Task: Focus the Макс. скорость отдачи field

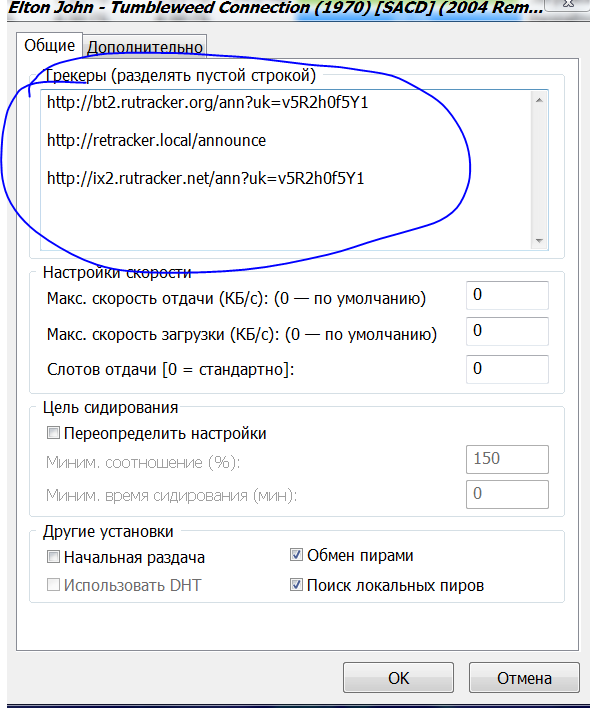Action: [x=507, y=295]
